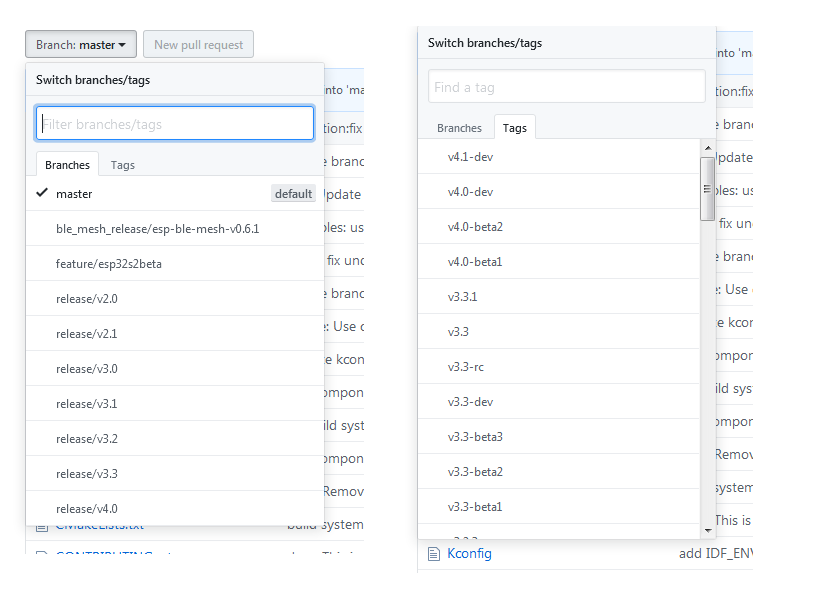Select branch release/v3.0
815x594 pixels.
pos(175,368)
